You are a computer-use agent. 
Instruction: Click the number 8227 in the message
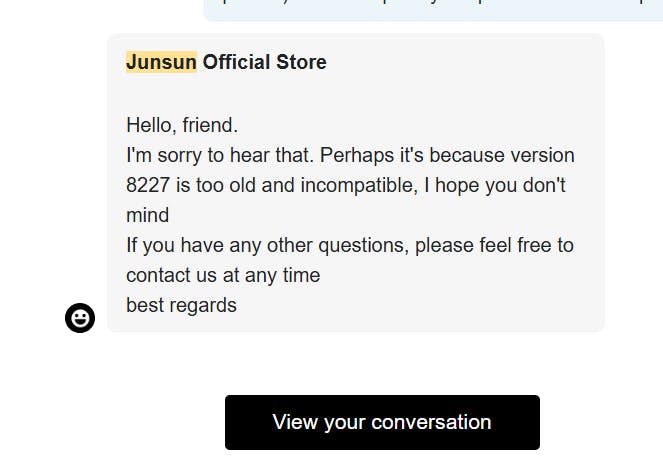tap(148, 185)
